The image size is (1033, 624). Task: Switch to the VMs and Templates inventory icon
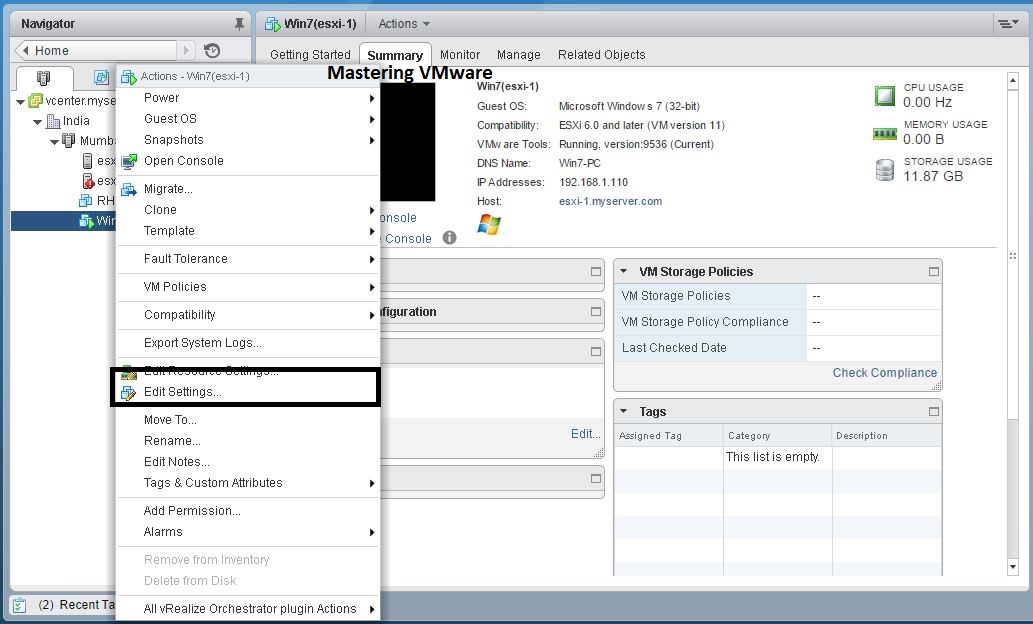pyautogui.click(x=100, y=76)
